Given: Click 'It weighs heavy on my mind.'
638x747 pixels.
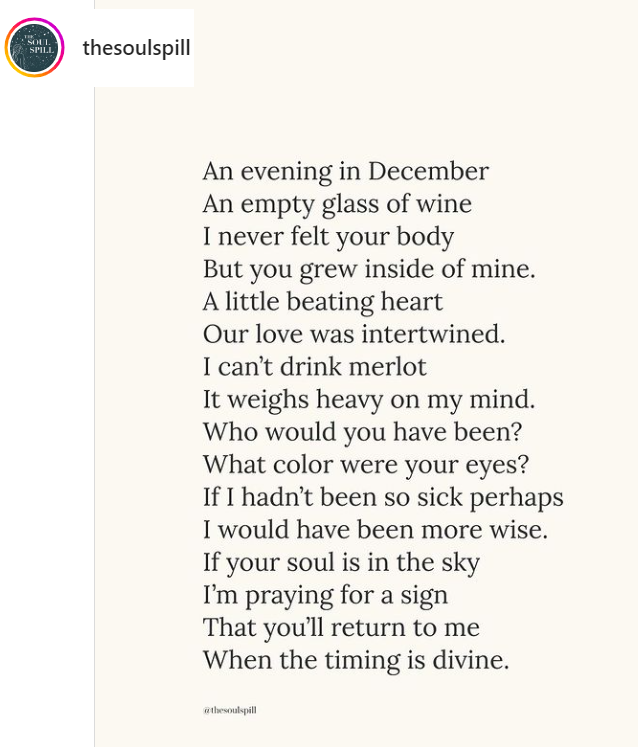Looking at the screenshot, I should click(x=369, y=400).
